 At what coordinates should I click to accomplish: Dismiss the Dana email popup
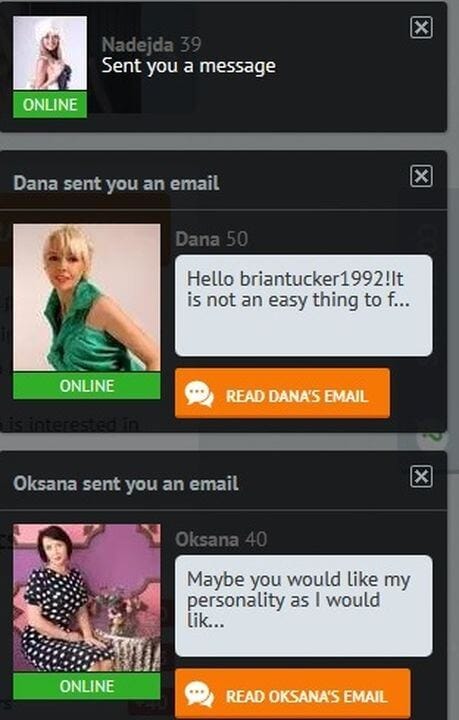(421, 176)
